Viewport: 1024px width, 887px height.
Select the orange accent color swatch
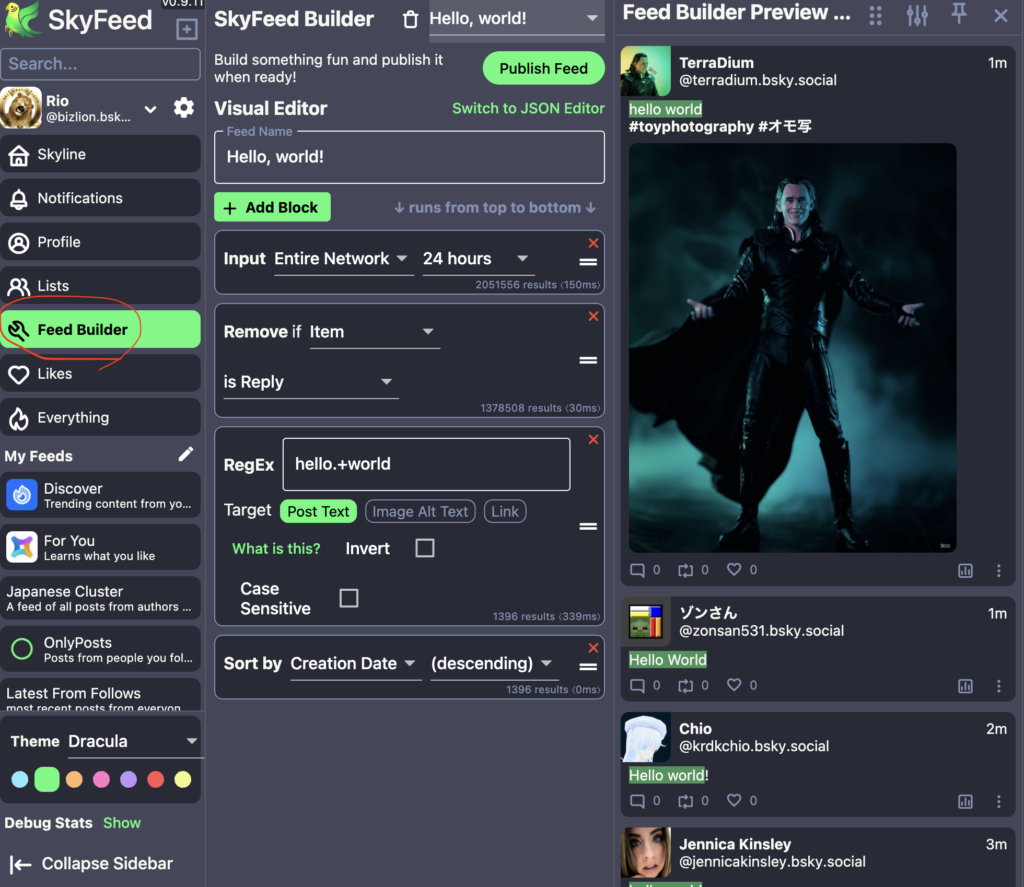coord(74,779)
